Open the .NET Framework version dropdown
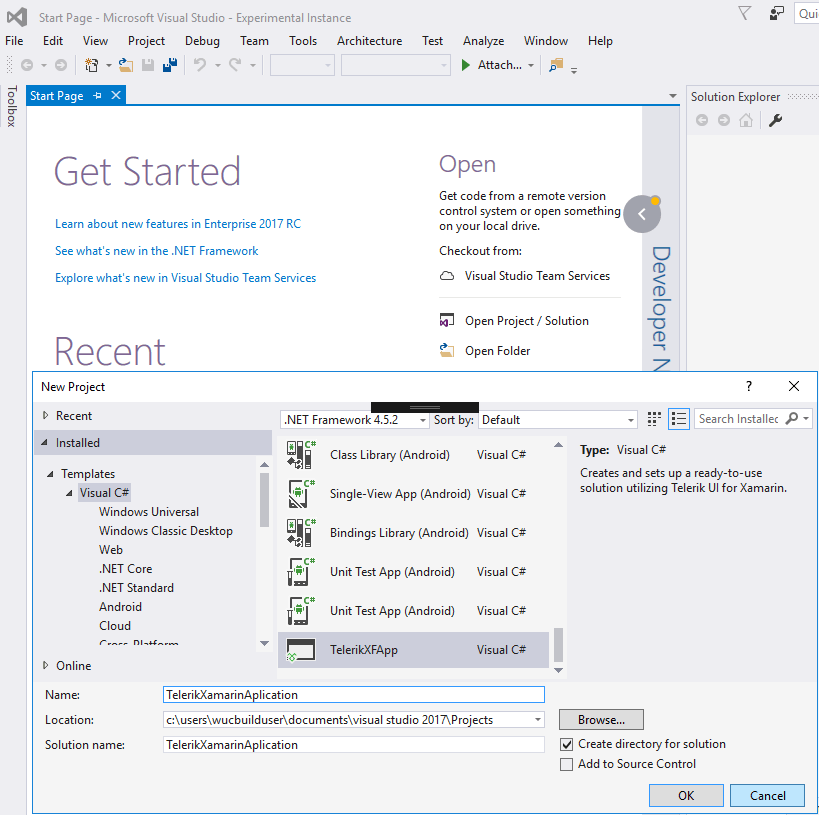Viewport: 819px width, 815px height. (x=355, y=420)
